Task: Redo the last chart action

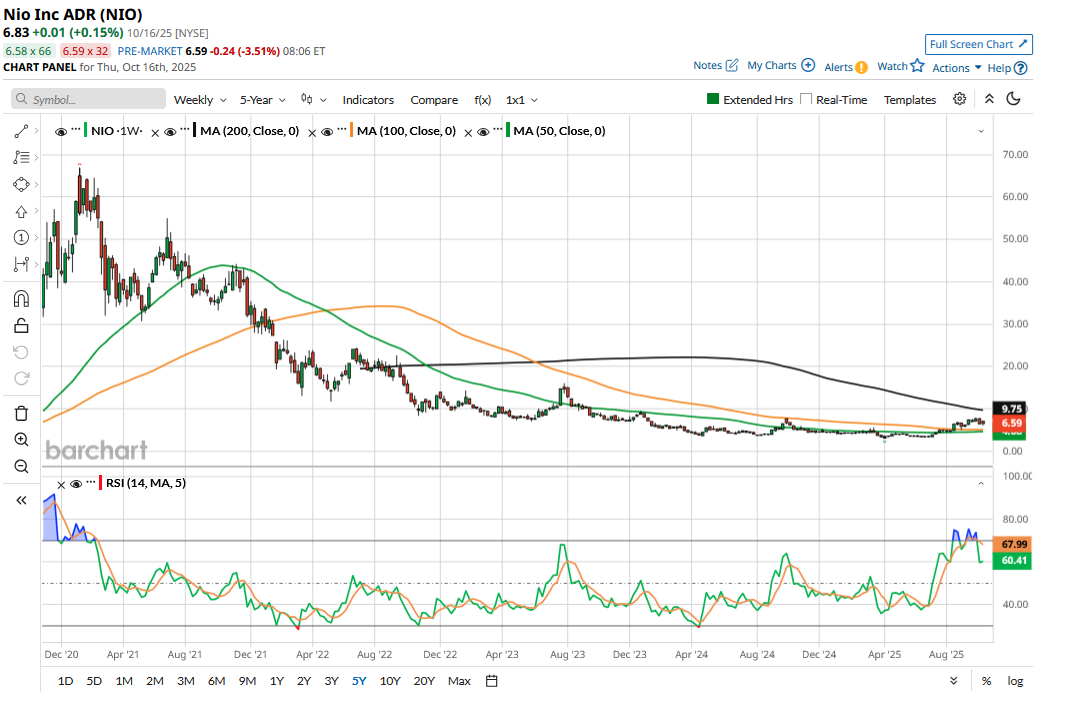Action: 21,378
